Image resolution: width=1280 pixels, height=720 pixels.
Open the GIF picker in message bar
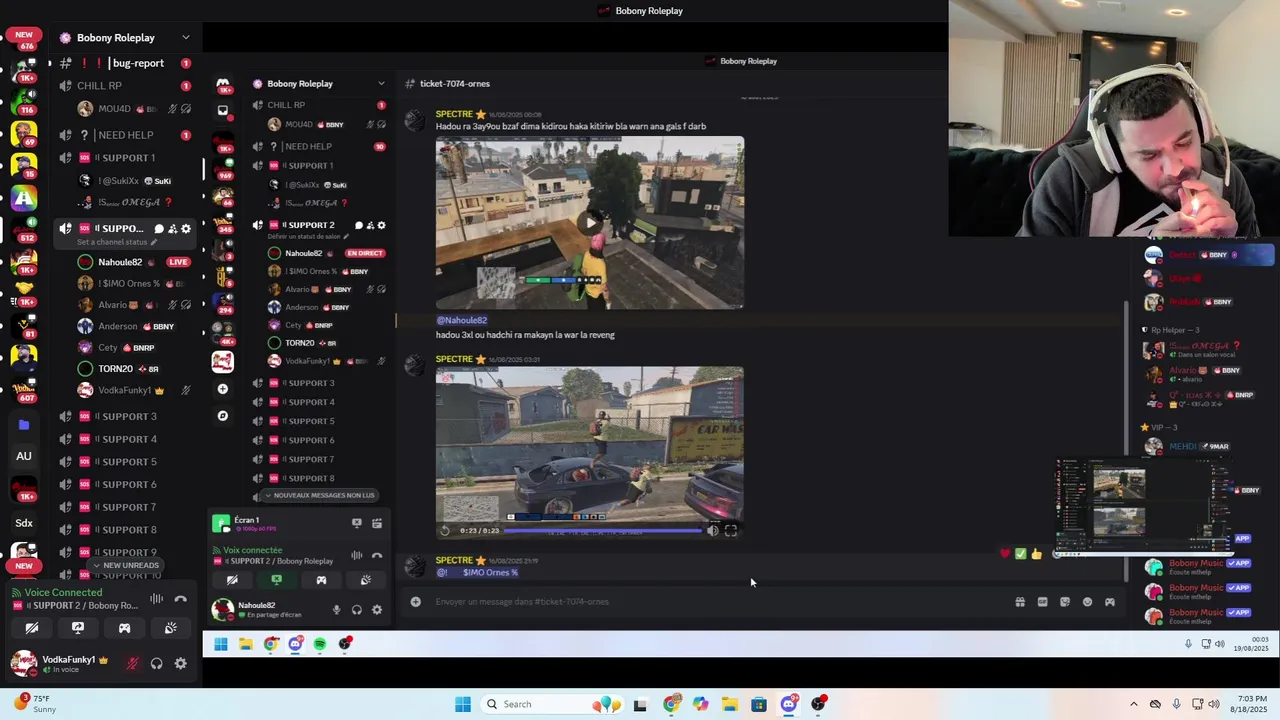tap(1042, 602)
